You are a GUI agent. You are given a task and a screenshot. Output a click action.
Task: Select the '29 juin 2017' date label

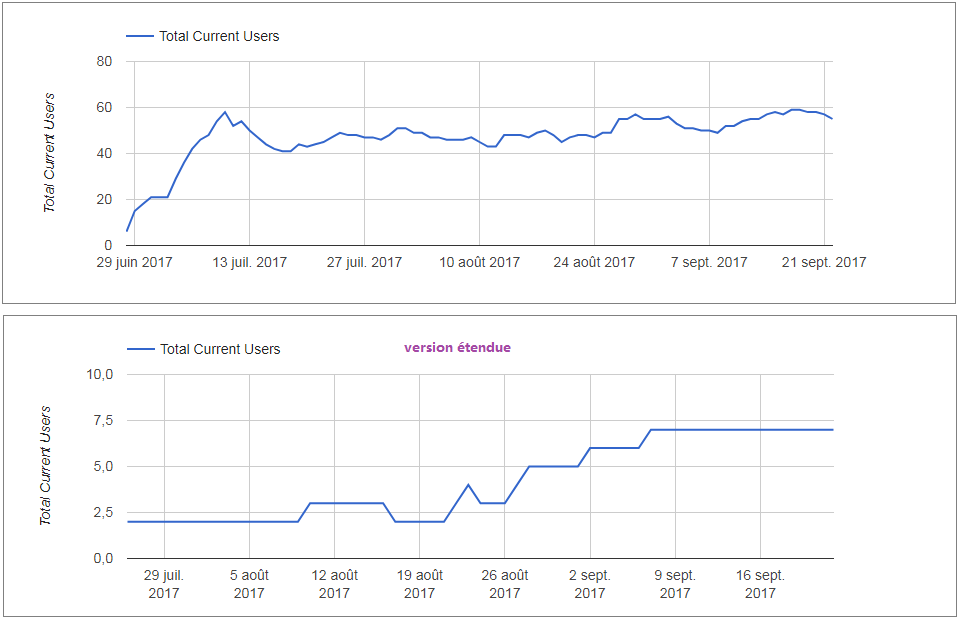[x=134, y=263]
